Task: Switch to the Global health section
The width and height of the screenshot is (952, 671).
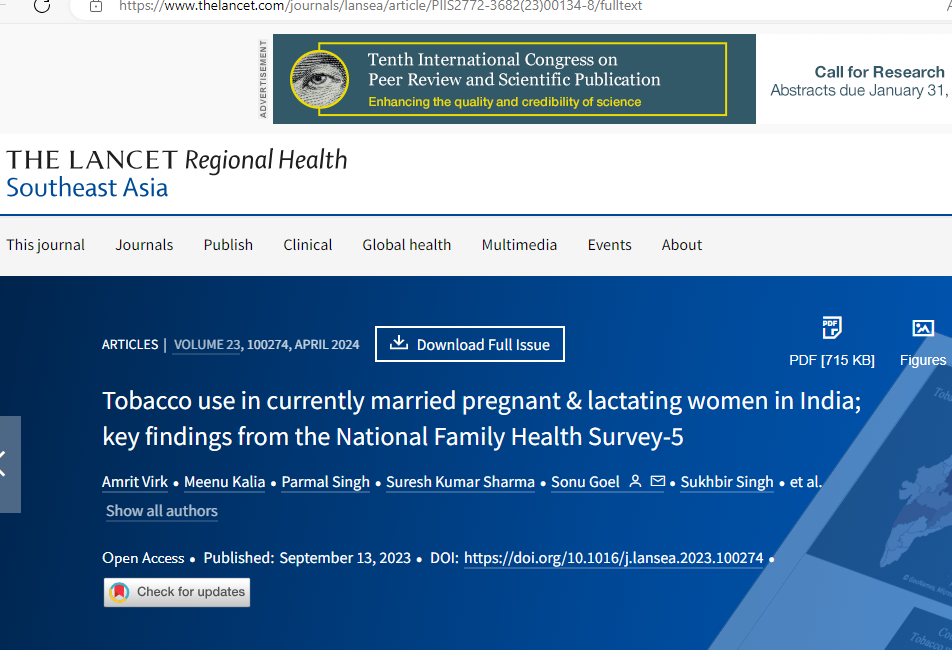Action: (406, 244)
